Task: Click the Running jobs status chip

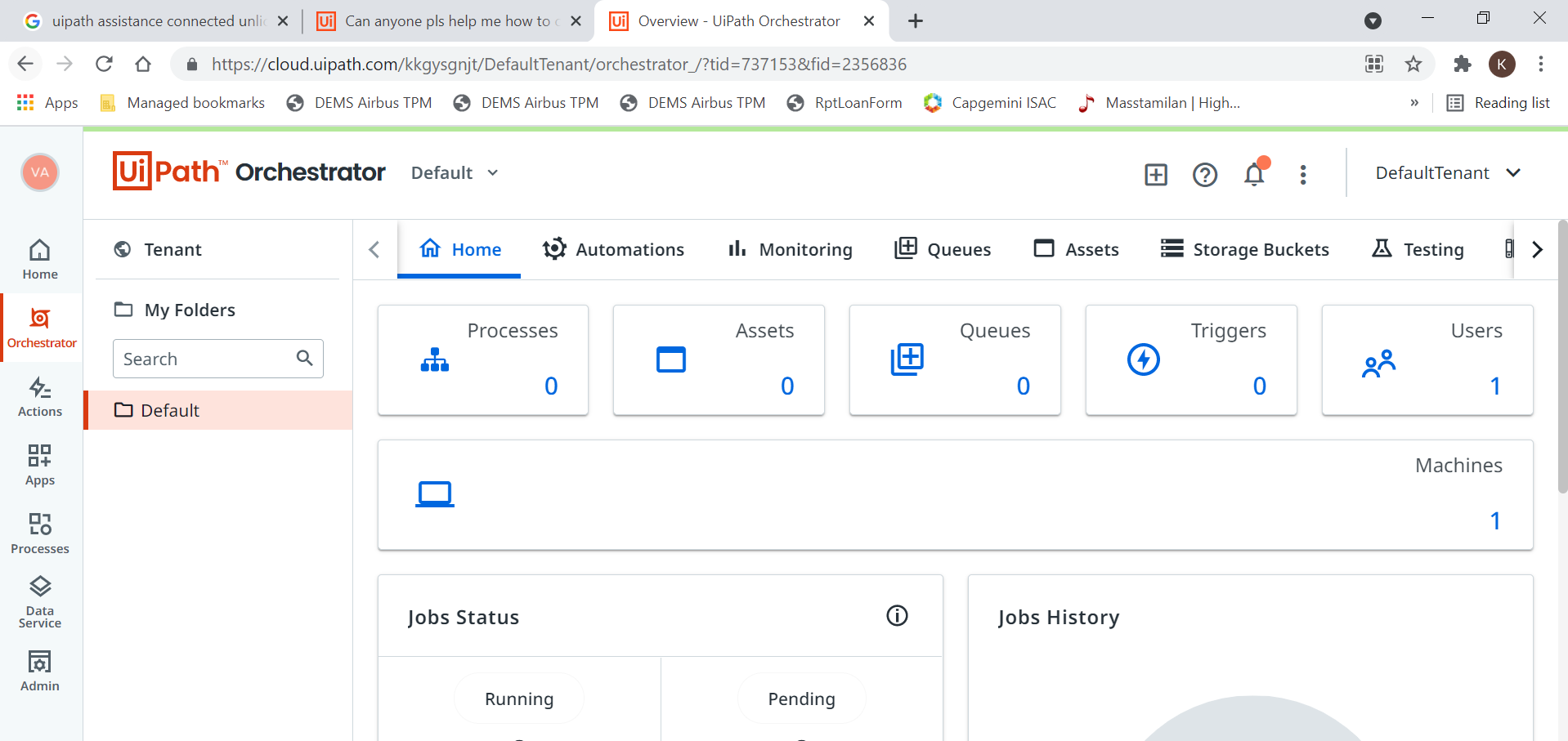Action: (x=519, y=699)
